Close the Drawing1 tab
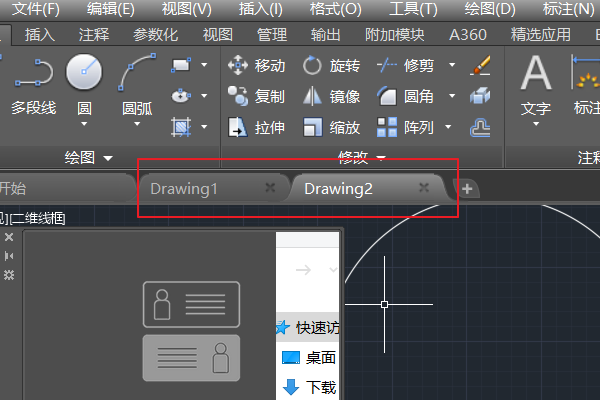This screenshot has width=600, height=400. click(x=270, y=188)
